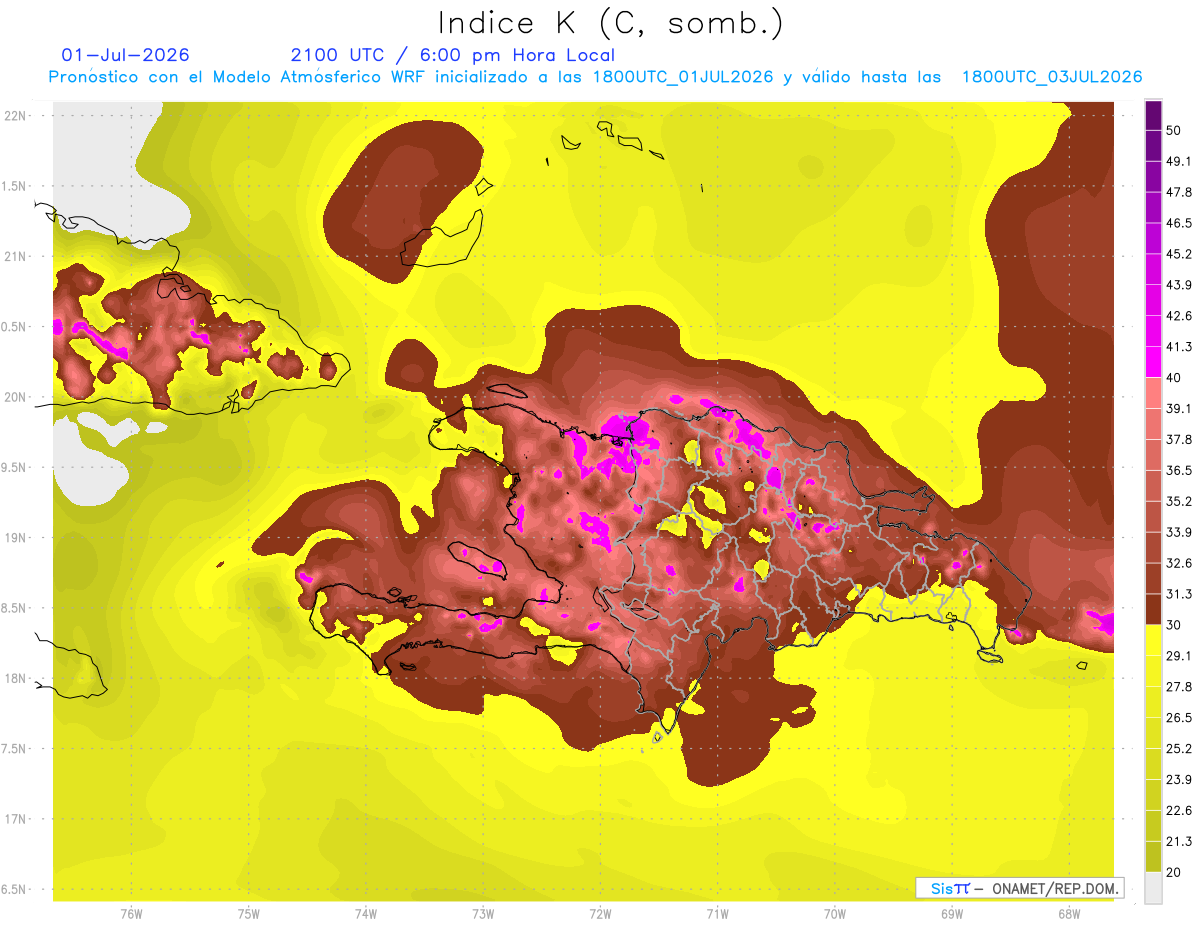Click the longitude label '69W'
The image size is (1200, 927).
pos(951,914)
